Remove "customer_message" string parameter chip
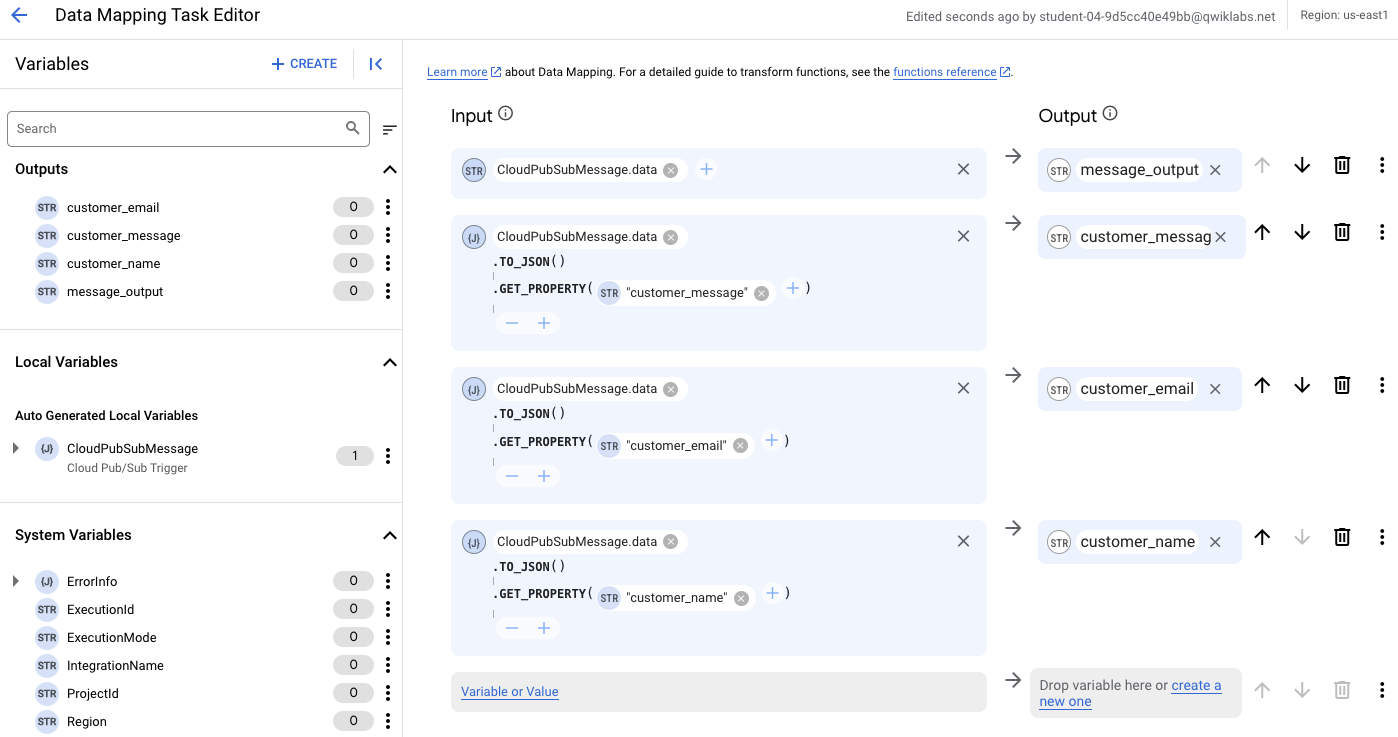 coord(761,293)
